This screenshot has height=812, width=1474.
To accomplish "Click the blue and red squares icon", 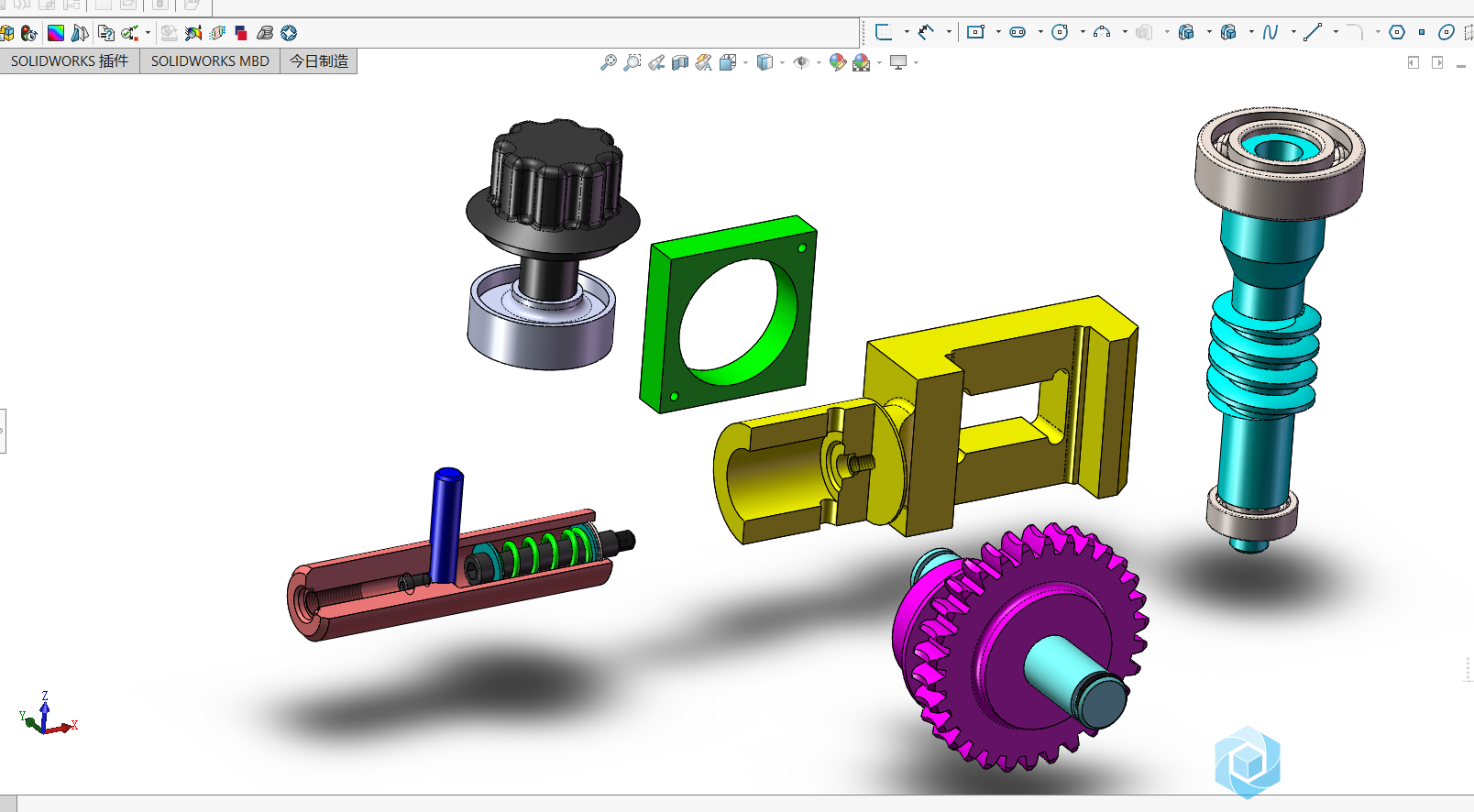I will point(241,33).
